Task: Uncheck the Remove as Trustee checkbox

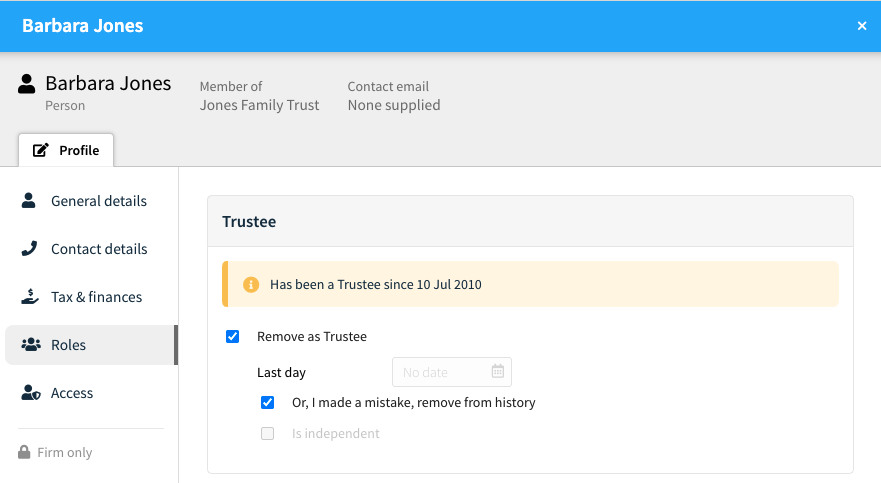Action: pos(233,336)
